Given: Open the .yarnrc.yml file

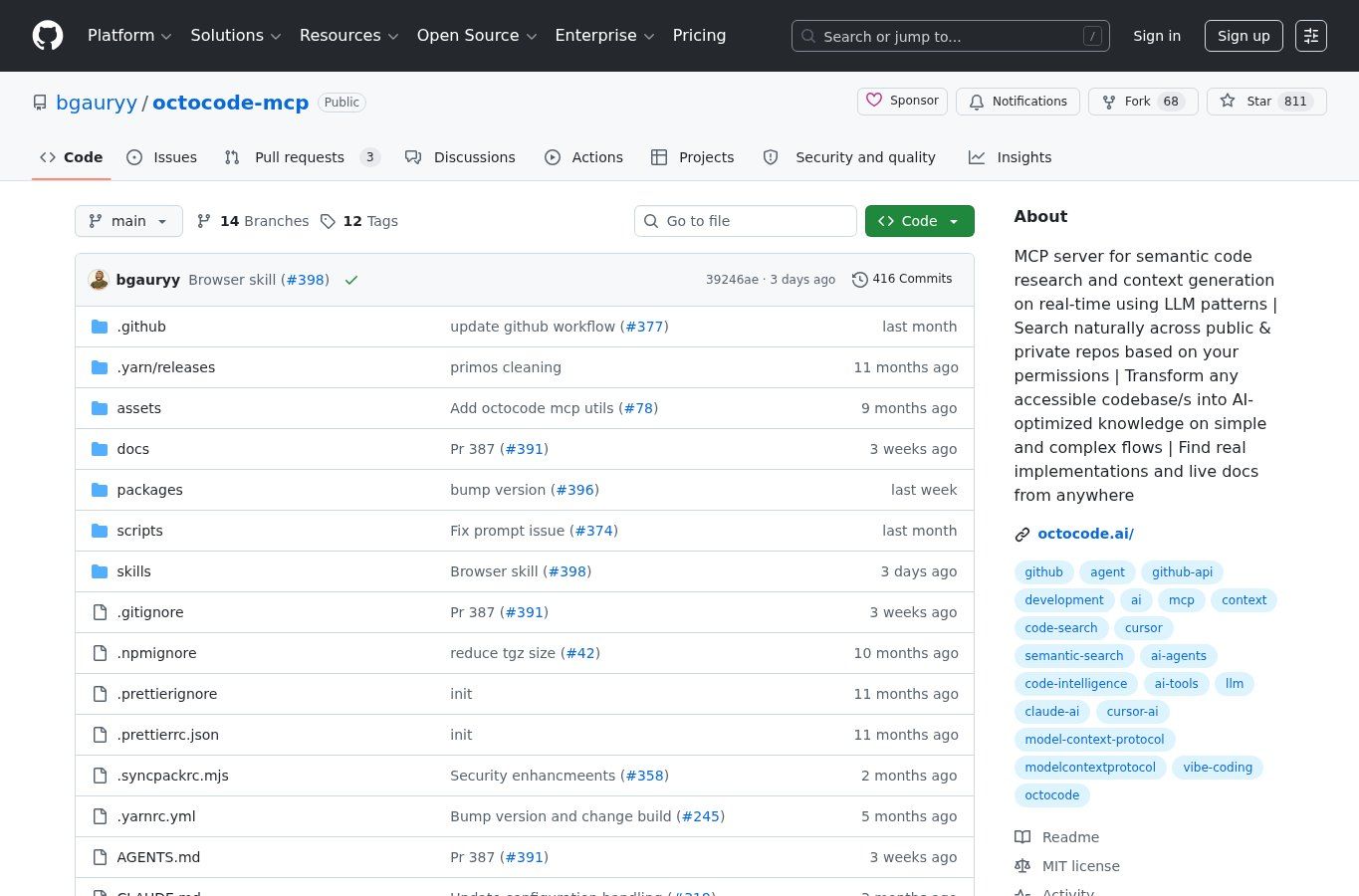Looking at the screenshot, I should point(155,816).
